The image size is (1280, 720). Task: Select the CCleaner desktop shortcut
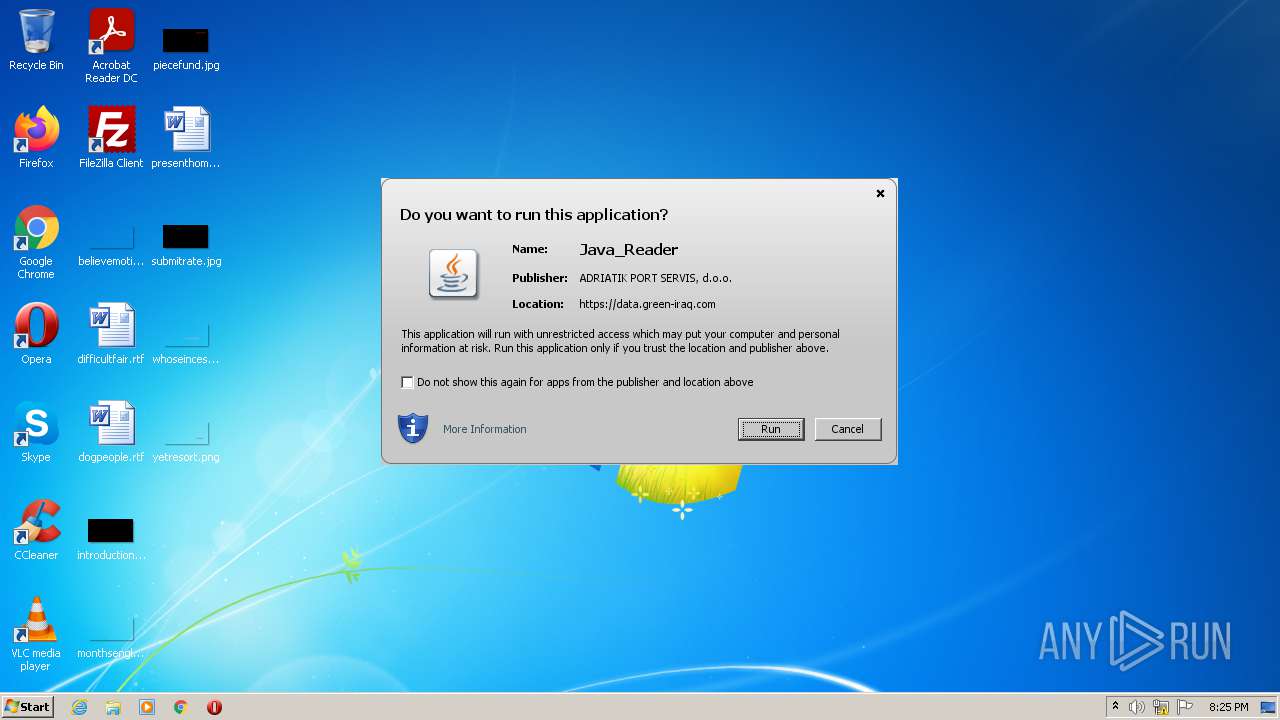click(36, 530)
